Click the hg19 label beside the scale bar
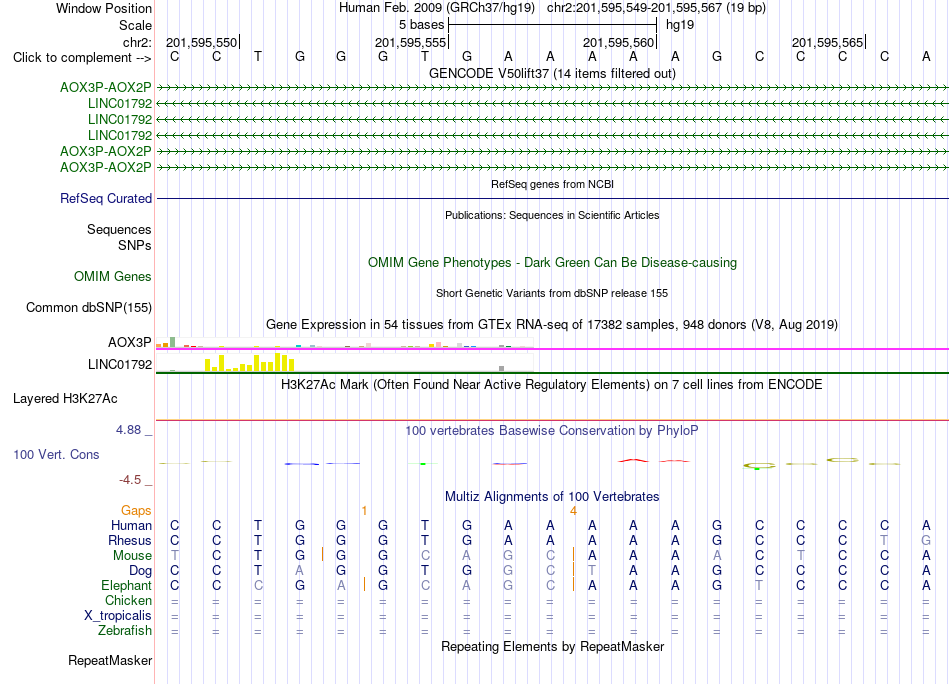The height and width of the screenshot is (684, 950). 680,25
